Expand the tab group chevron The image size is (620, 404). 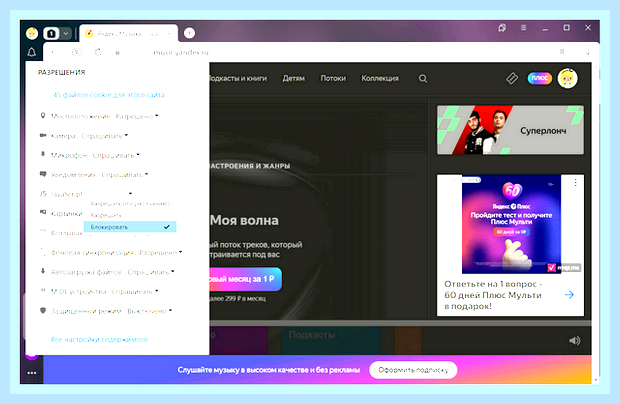click(66, 34)
